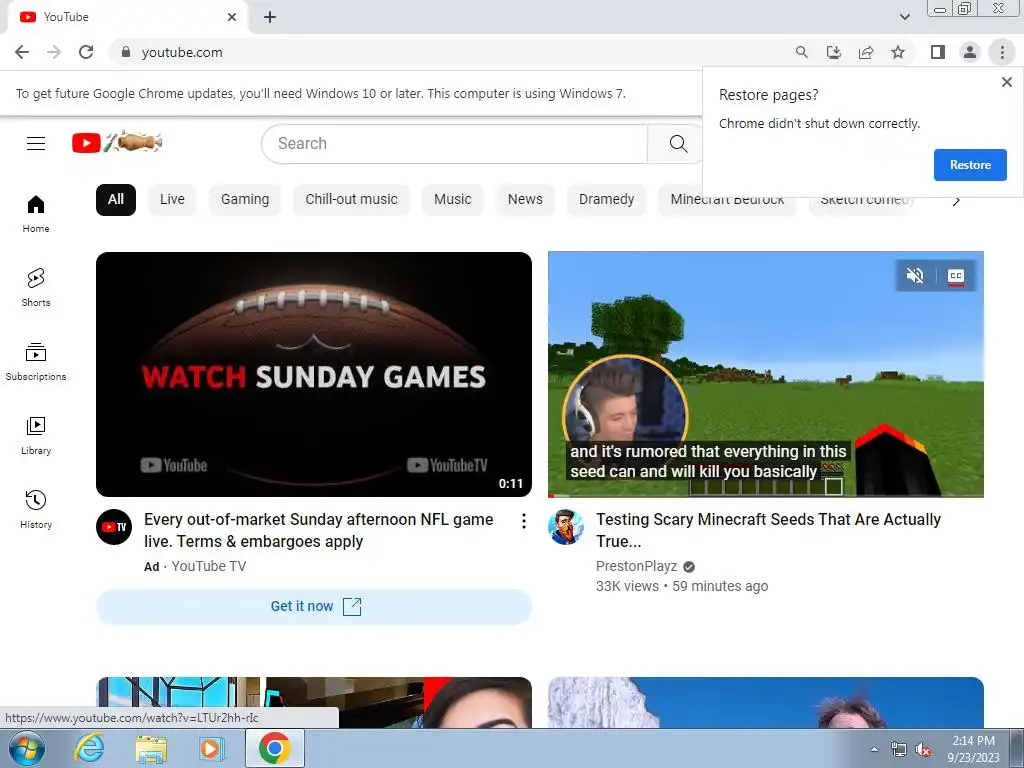1024x768 pixels.
Task: Open Chrome three-dot menu
Action: pos(1002,52)
